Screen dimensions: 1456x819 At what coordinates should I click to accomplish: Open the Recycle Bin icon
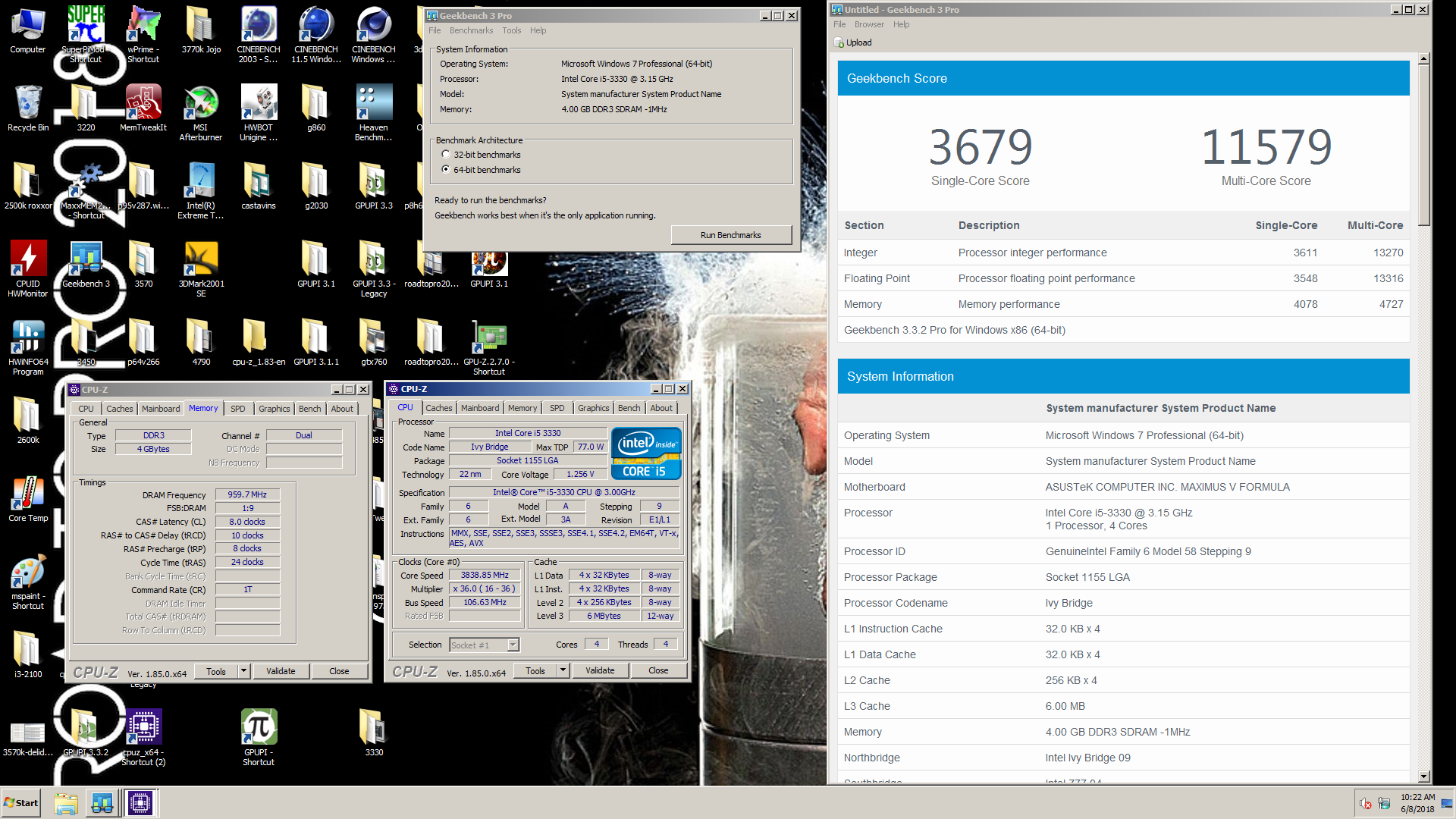pyautogui.click(x=28, y=108)
